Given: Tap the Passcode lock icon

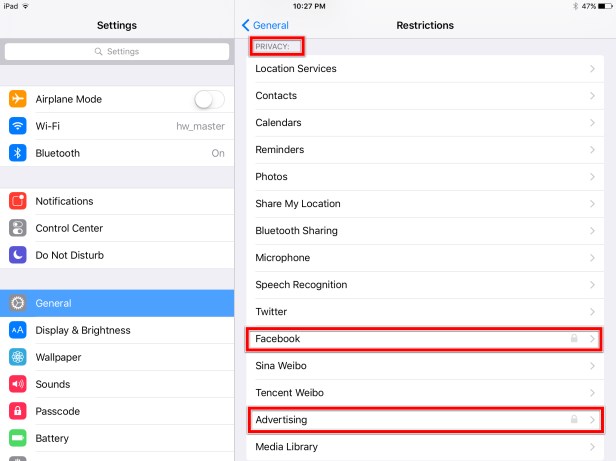Looking at the screenshot, I should pos(18,411).
